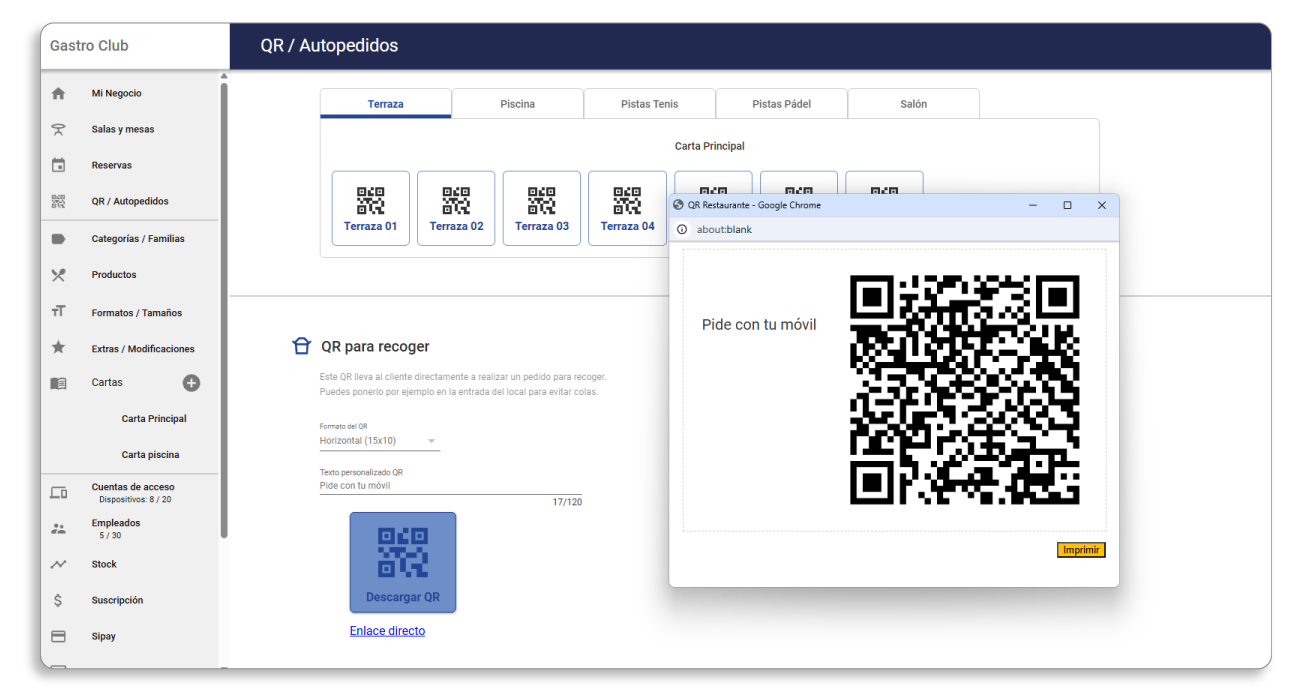The image size is (1312, 692).
Task: Open the Terraza 03 QR code
Action: click(542, 208)
